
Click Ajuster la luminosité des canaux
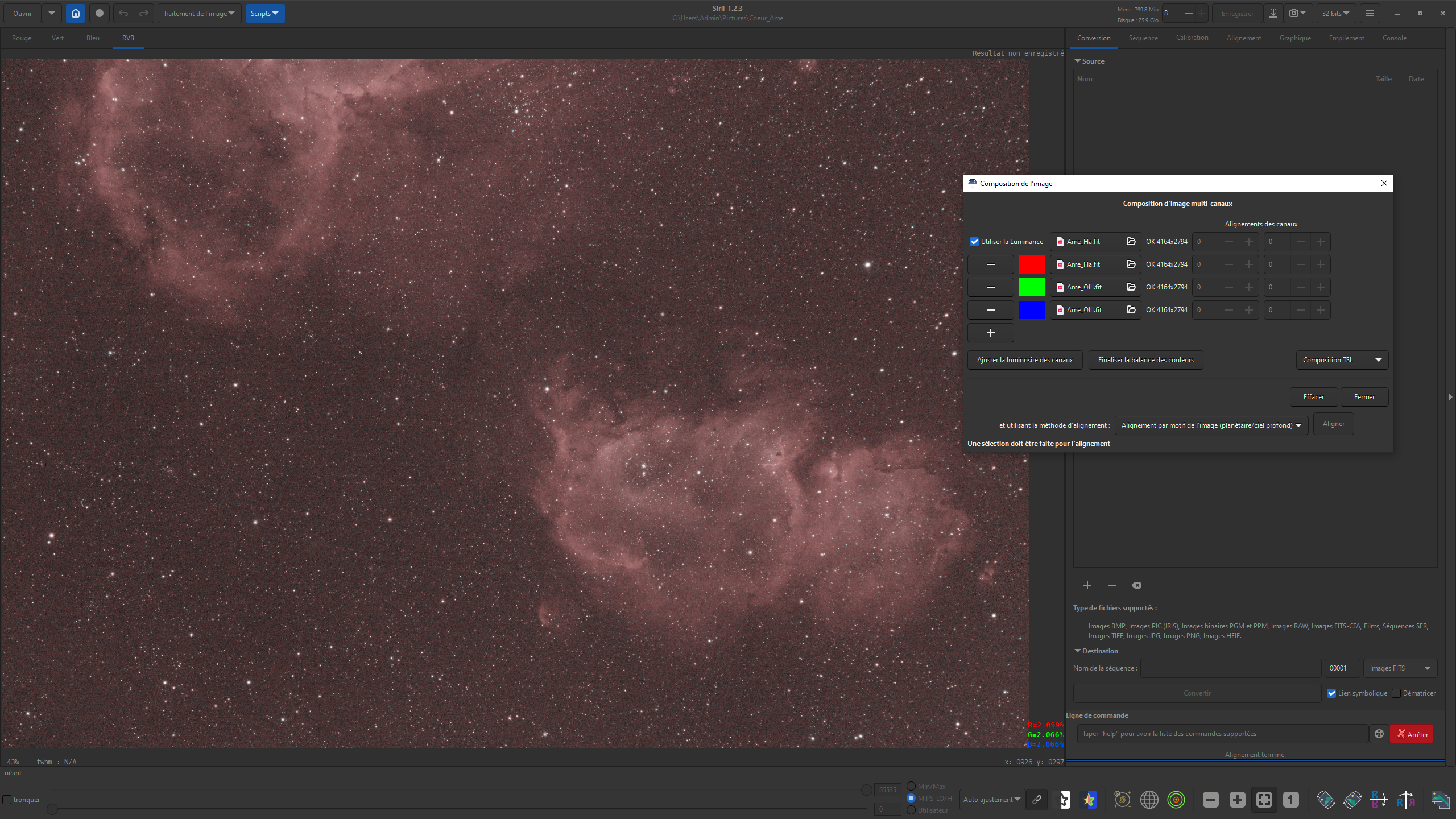point(1025,360)
